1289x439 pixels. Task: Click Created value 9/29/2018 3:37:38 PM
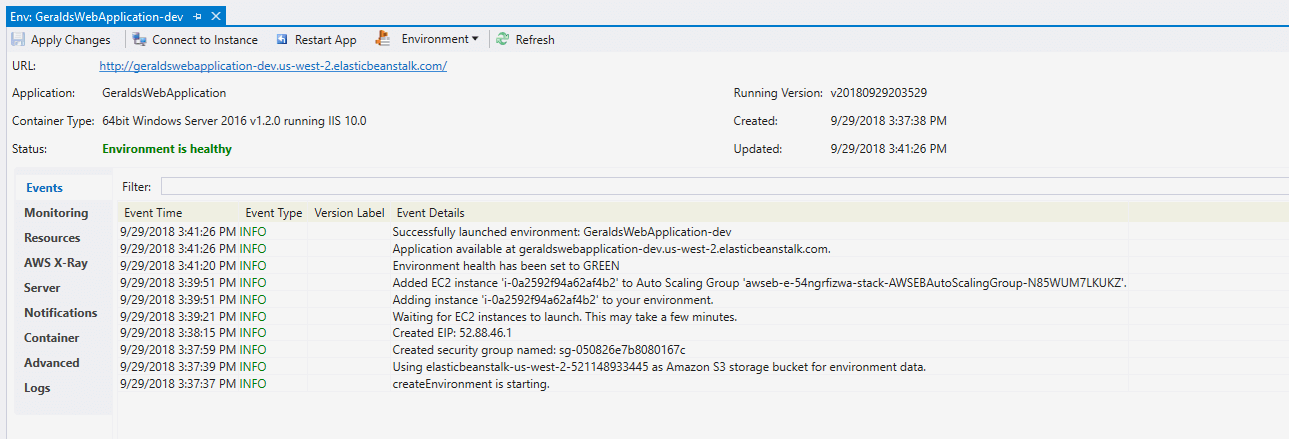889,121
